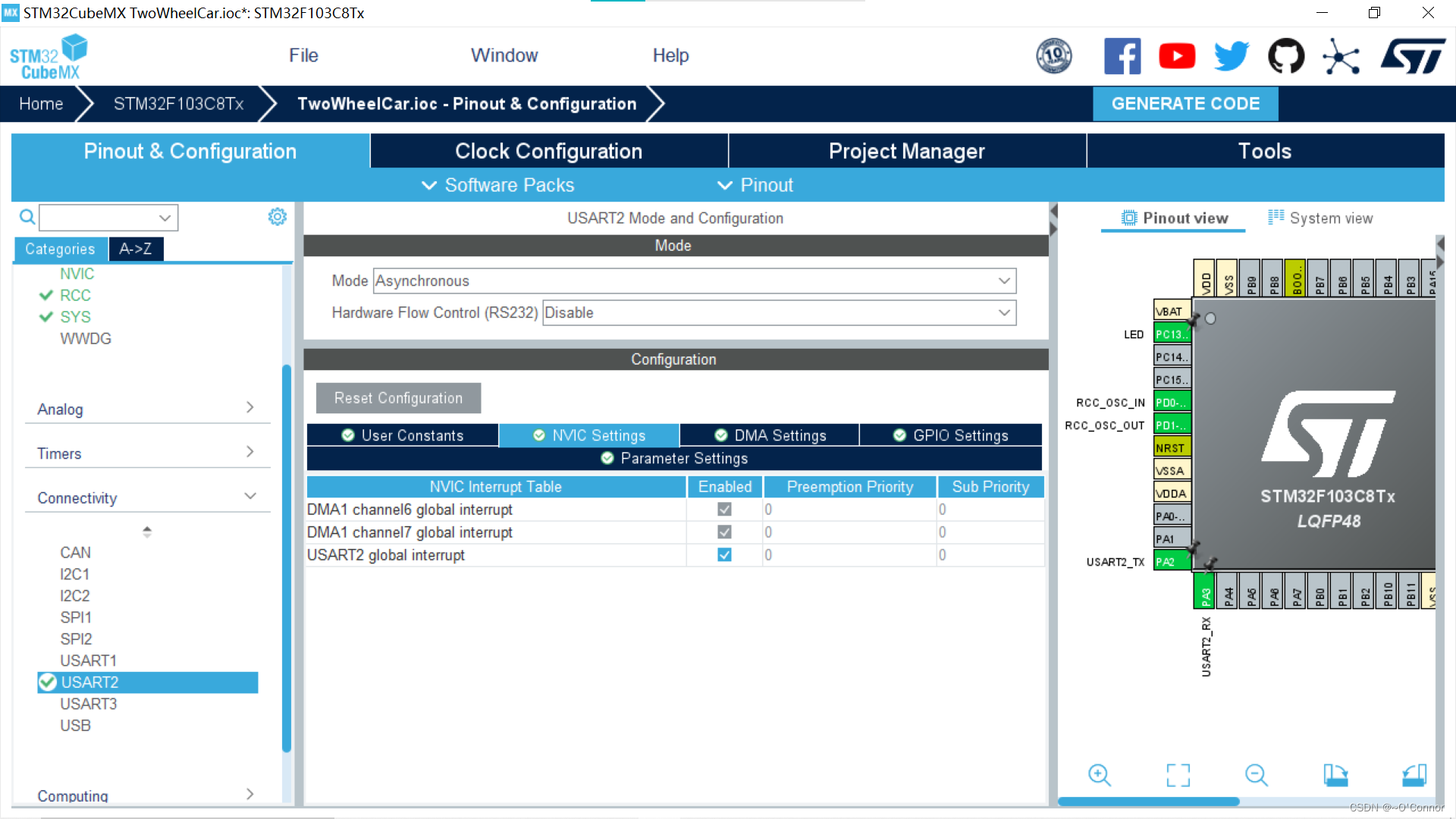Image resolution: width=1456 pixels, height=819 pixels.
Task: Open the GitHub icon link
Action: pos(1286,56)
